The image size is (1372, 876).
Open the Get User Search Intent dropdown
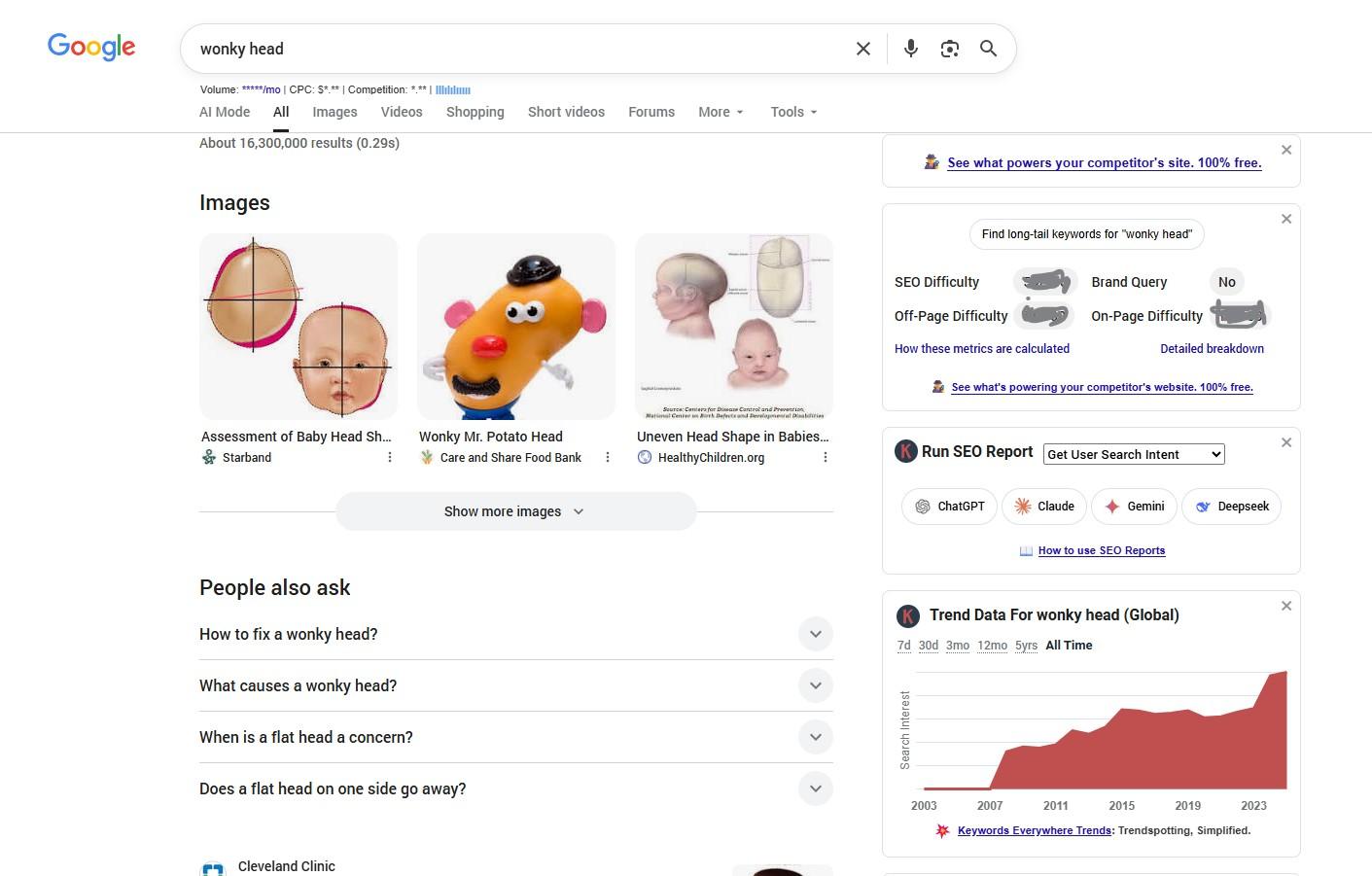click(1134, 454)
